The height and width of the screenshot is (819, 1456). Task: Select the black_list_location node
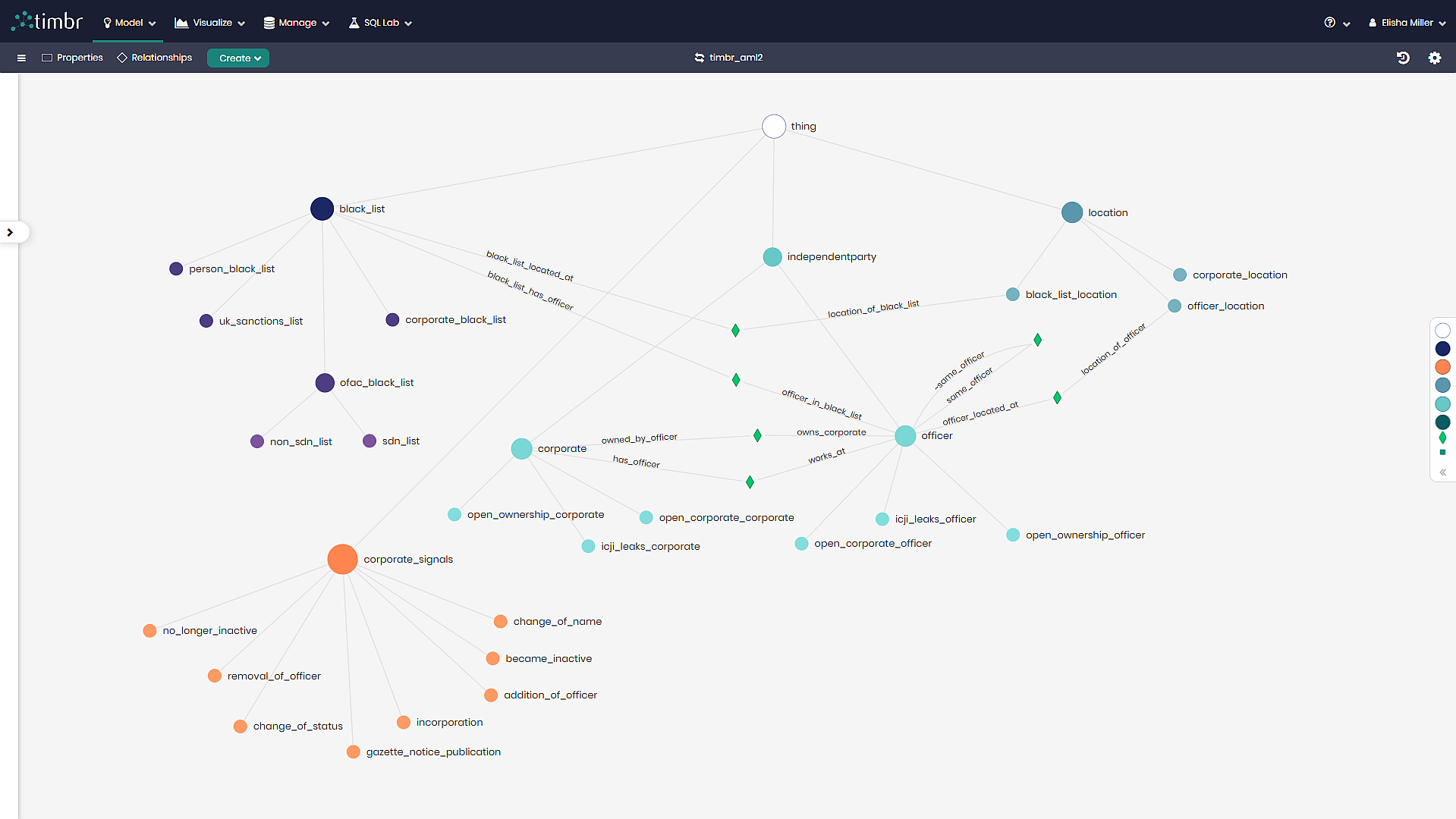tap(1012, 295)
